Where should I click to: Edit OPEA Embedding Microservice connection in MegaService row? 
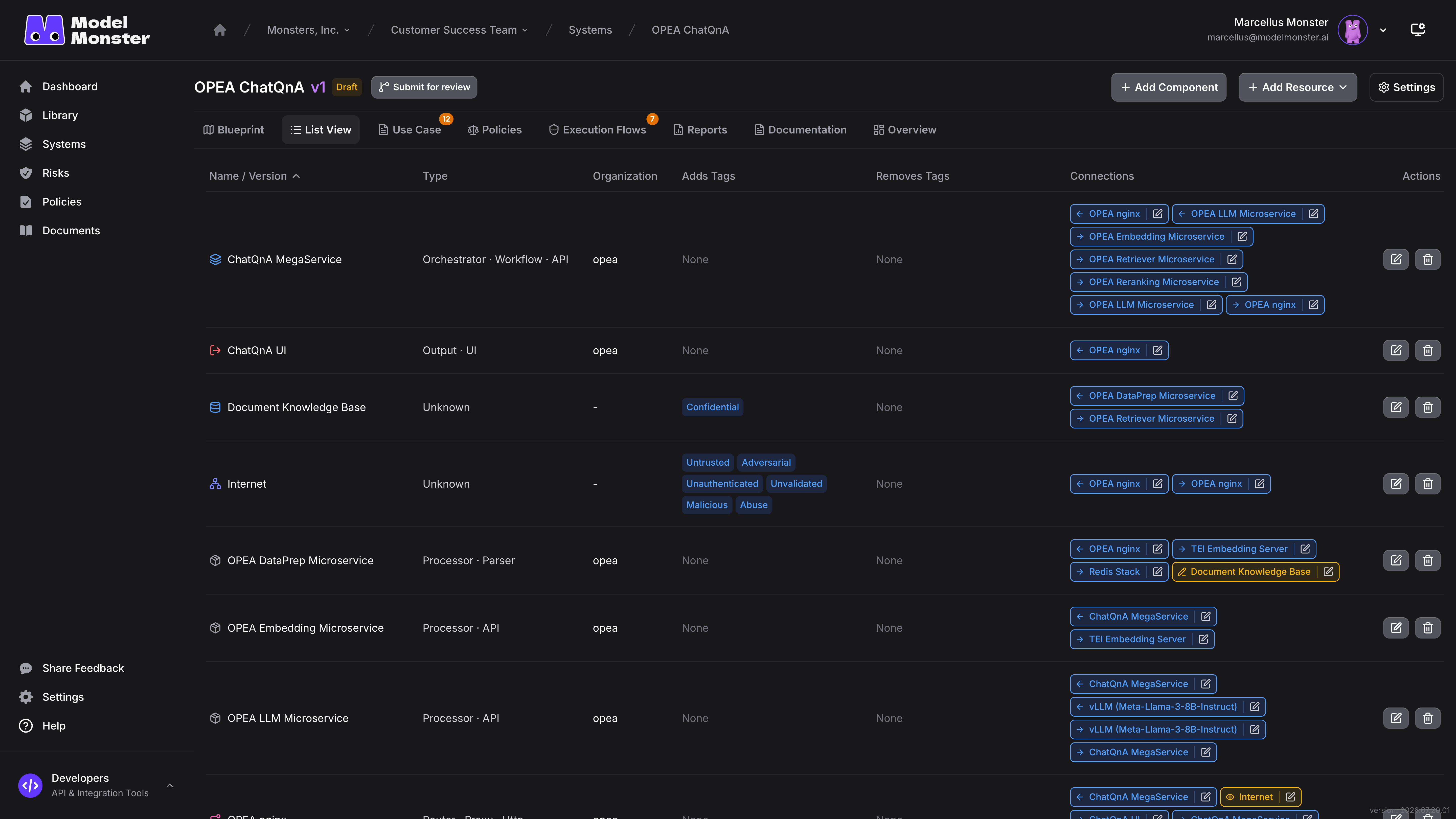pyautogui.click(x=1242, y=237)
